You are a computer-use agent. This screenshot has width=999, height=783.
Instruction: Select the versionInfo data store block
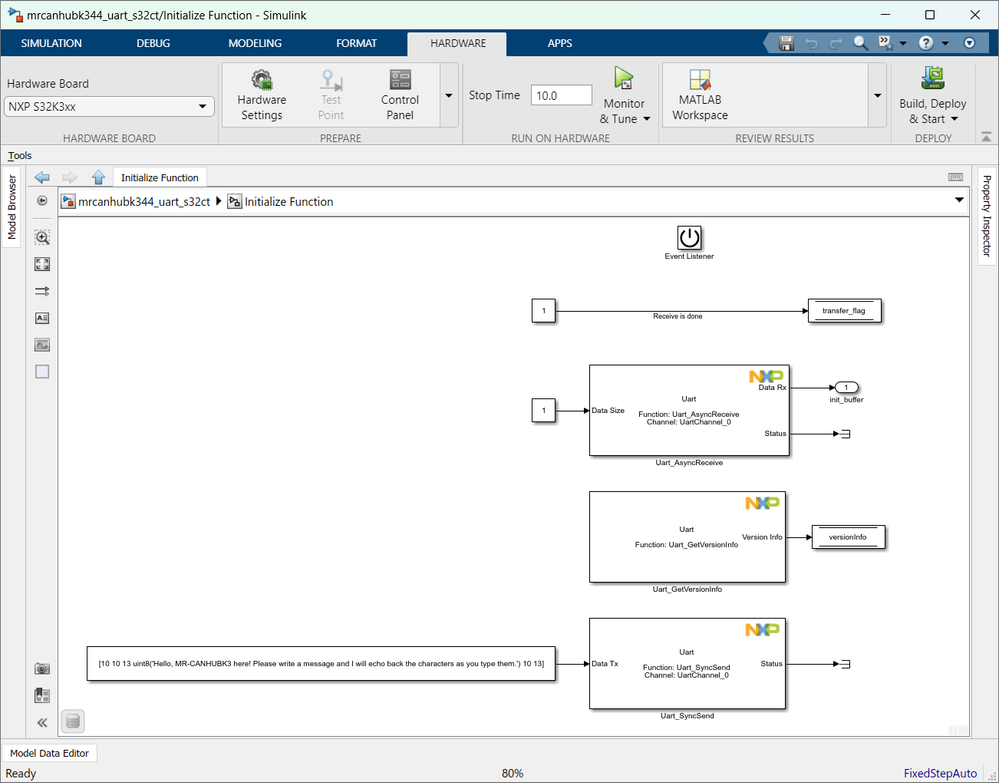(x=848, y=537)
